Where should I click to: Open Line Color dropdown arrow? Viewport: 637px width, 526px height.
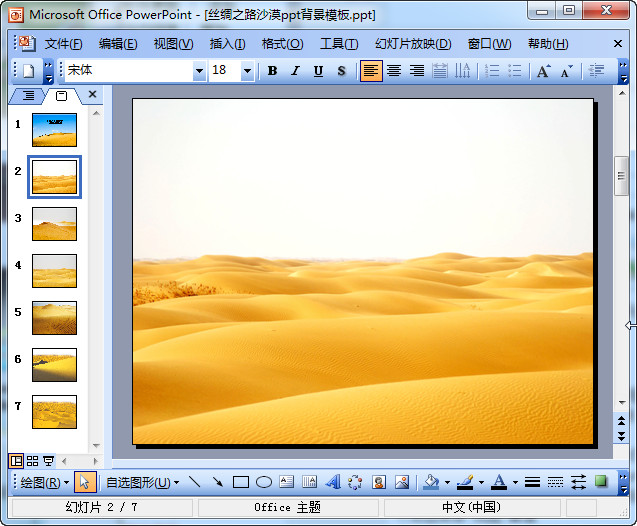481,483
